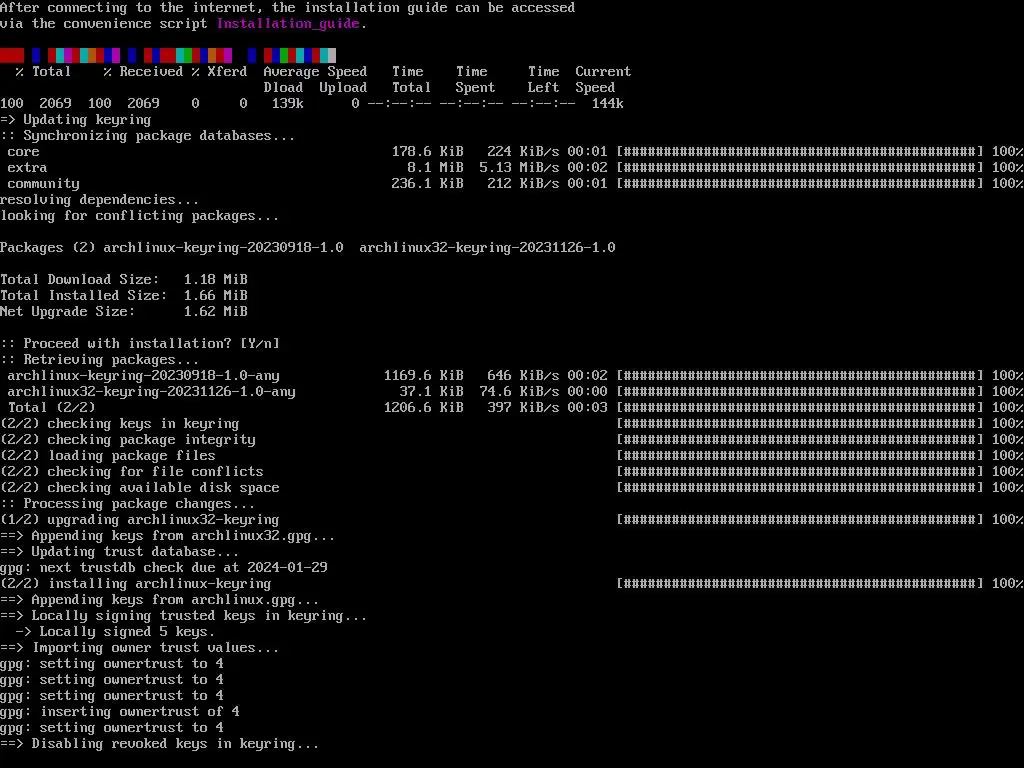The width and height of the screenshot is (1024, 768).
Task: Click the '5.13 MiB/s' speed value
Action: (x=519, y=168)
